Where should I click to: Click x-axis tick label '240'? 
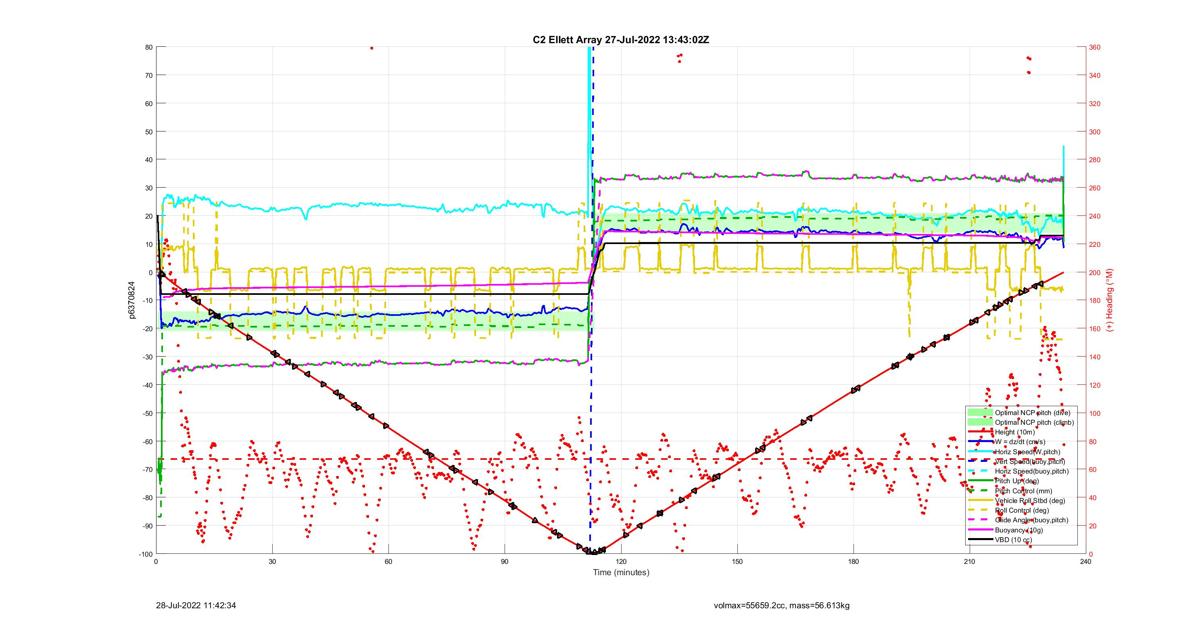1085,562
